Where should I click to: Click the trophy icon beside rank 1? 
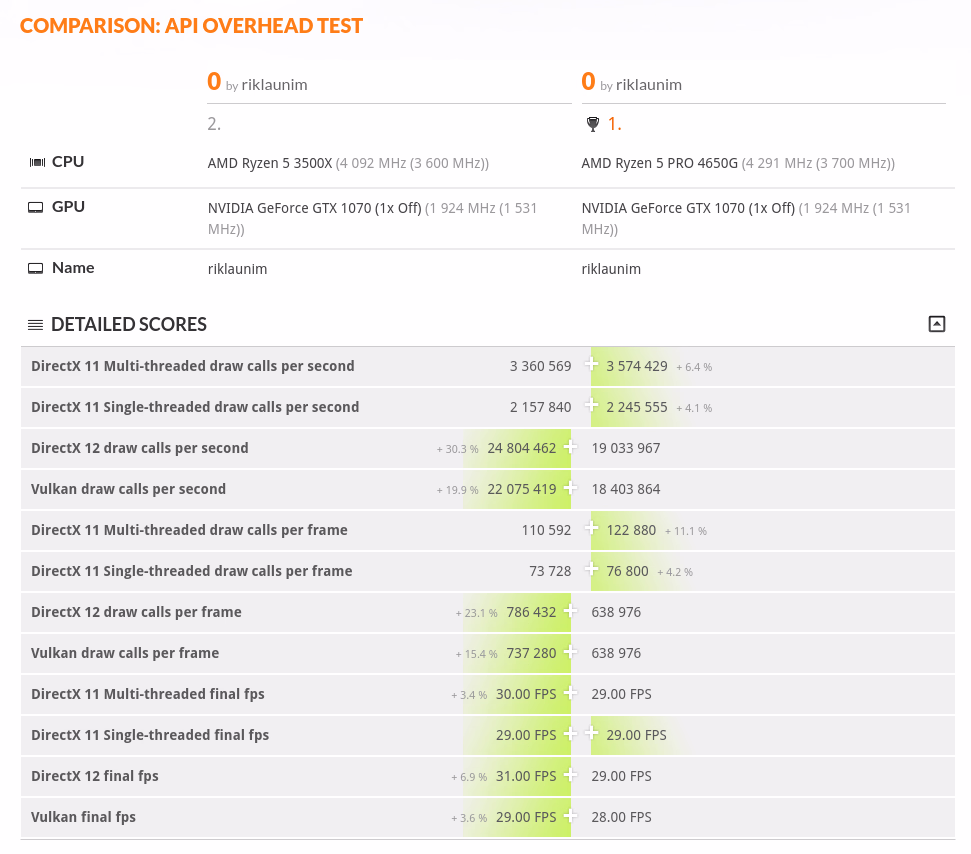point(592,125)
